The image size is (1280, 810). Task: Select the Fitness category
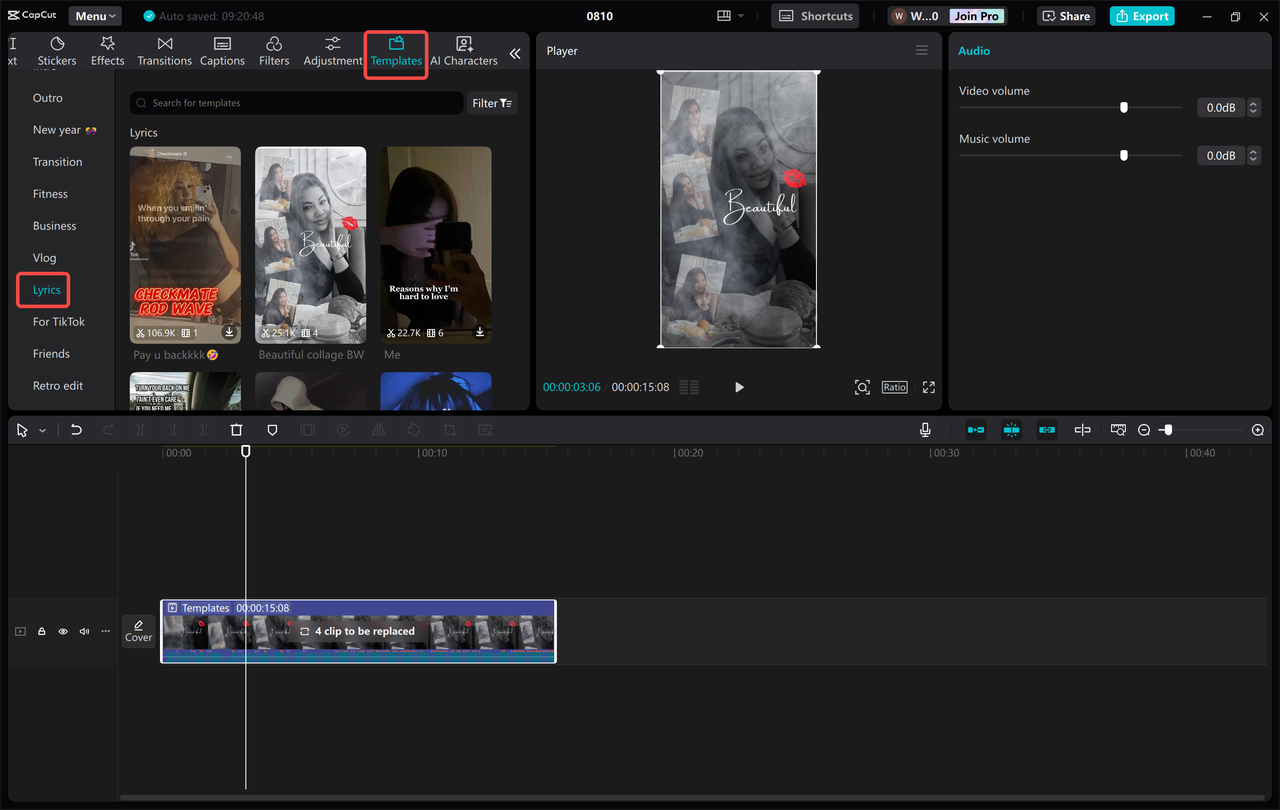click(50, 194)
